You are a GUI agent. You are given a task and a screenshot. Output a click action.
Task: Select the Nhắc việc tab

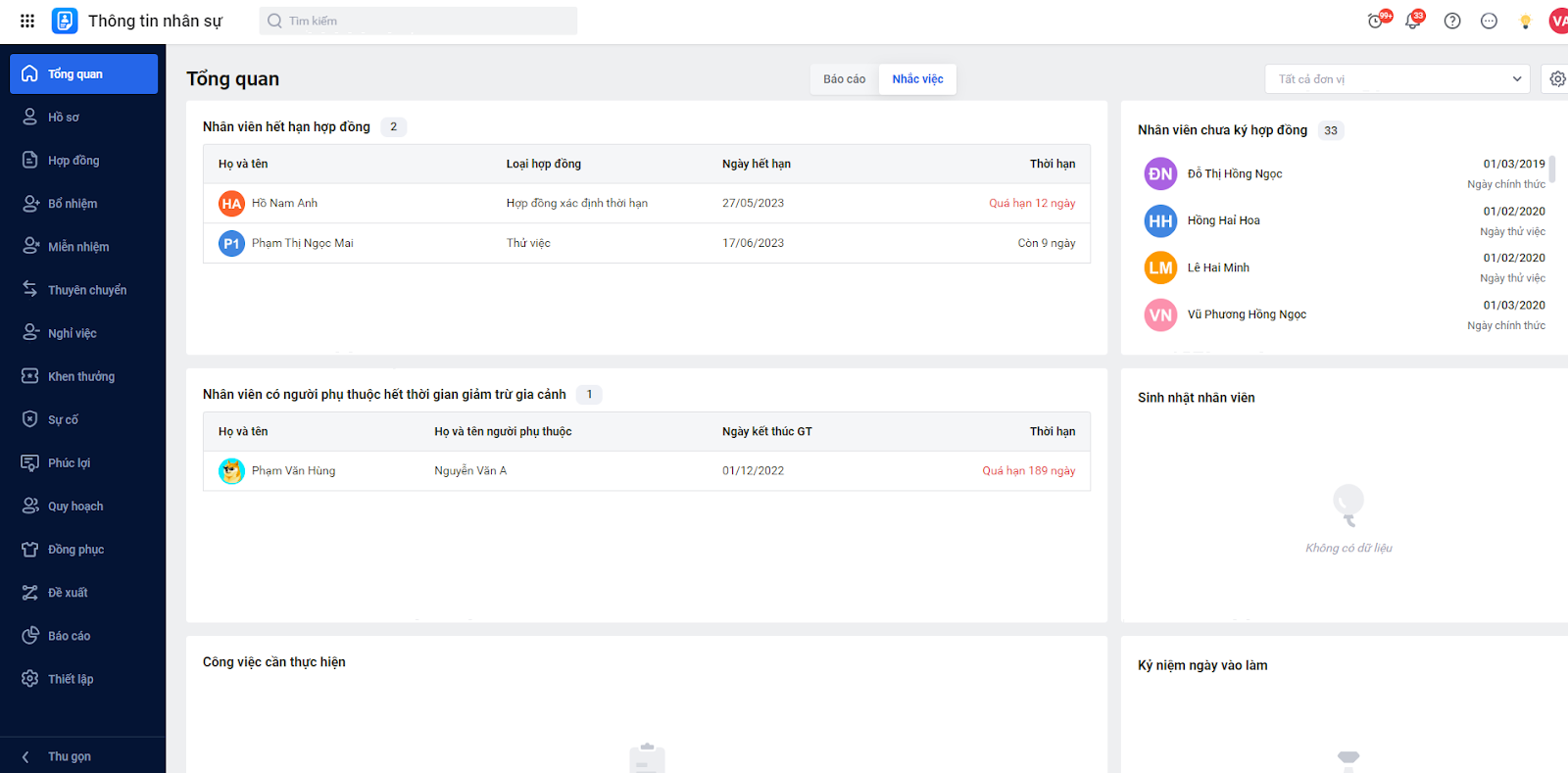917,79
